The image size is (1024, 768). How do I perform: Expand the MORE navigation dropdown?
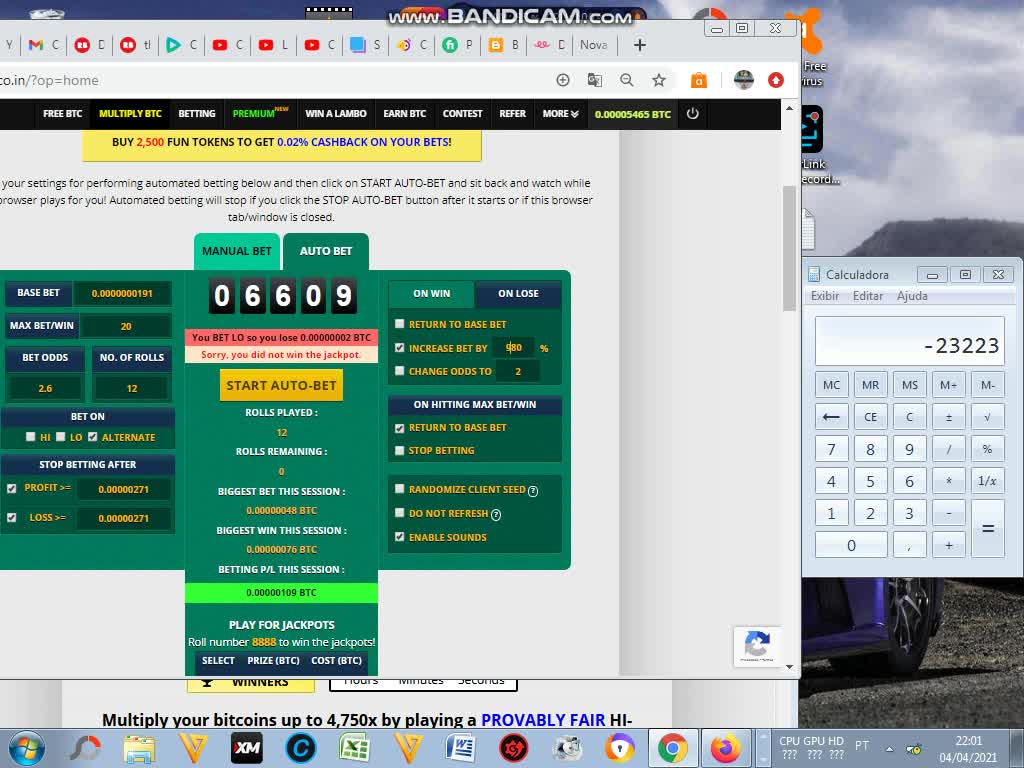tap(560, 114)
